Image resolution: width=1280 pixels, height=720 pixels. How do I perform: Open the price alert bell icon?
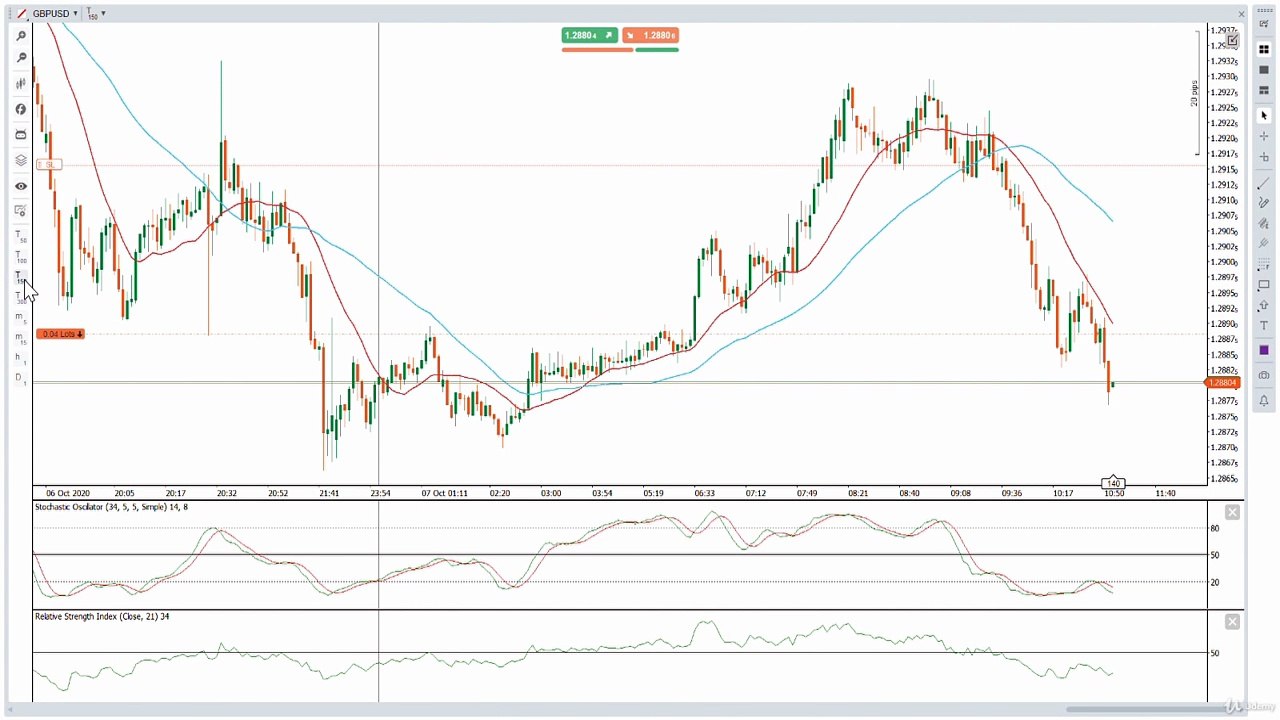click(x=1264, y=401)
